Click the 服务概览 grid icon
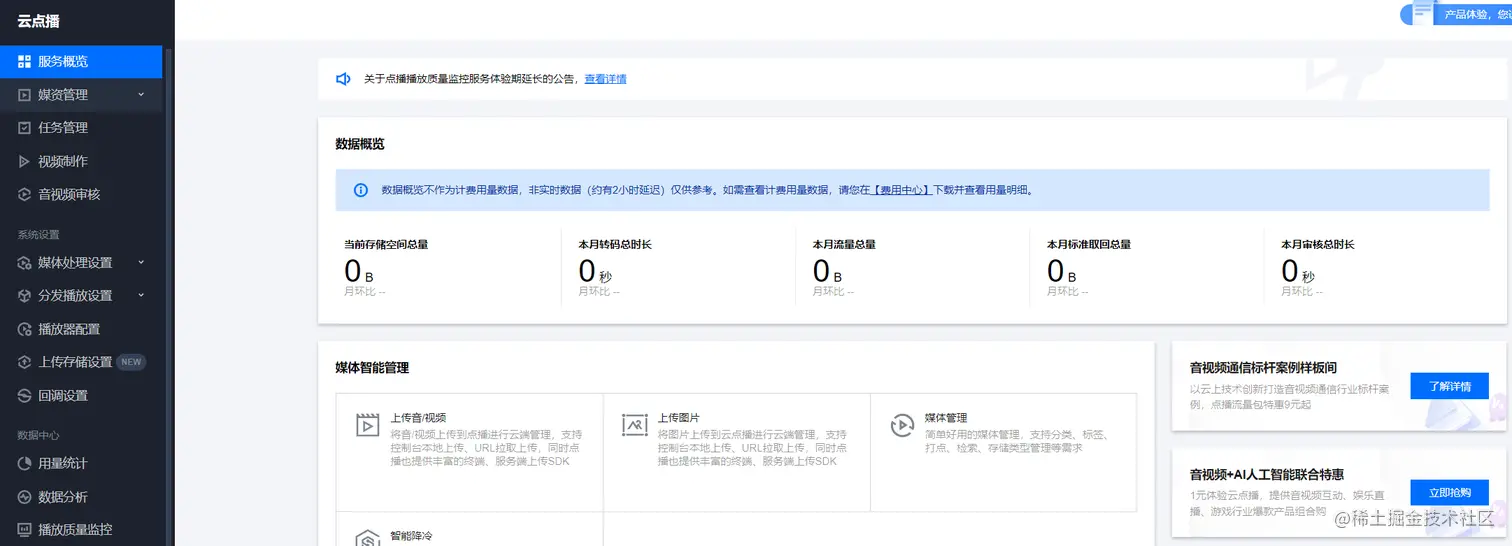1512x546 pixels. tap(25, 62)
